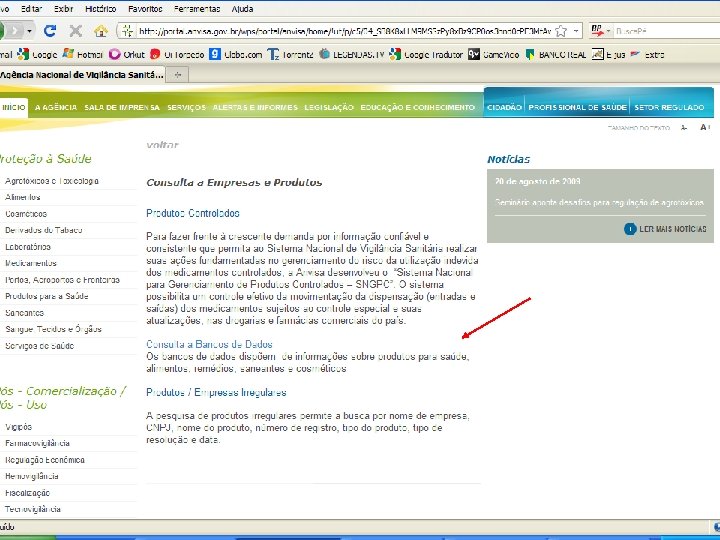Open SALA DE IMPRENSA navigation item
This screenshot has height=540, width=720.
(122, 107)
